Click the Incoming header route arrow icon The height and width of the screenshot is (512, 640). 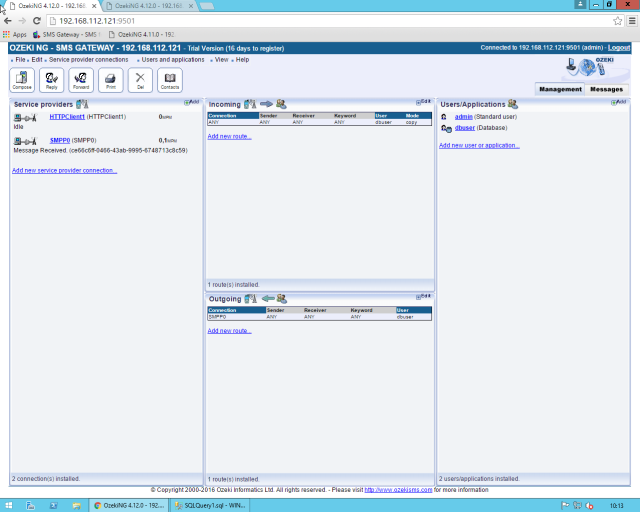coord(266,104)
